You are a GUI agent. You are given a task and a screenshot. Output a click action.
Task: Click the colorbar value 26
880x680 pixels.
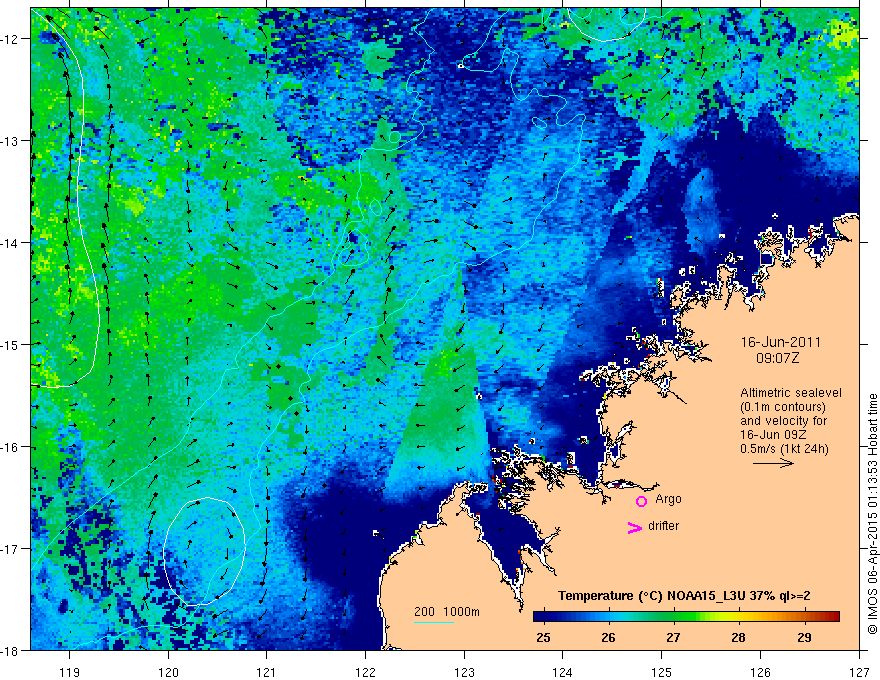click(608, 637)
